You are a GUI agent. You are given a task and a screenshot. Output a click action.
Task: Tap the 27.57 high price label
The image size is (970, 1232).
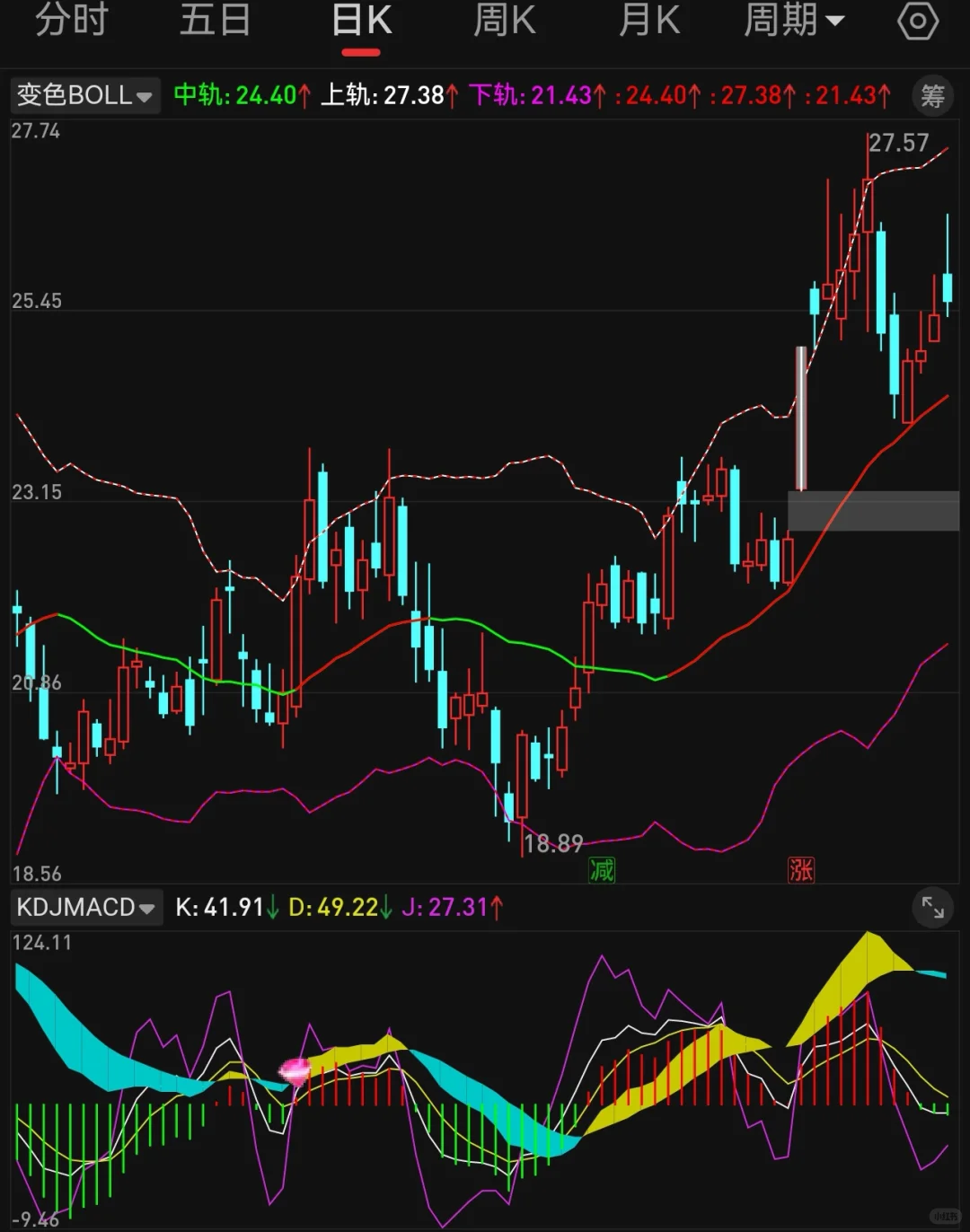[x=899, y=143]
